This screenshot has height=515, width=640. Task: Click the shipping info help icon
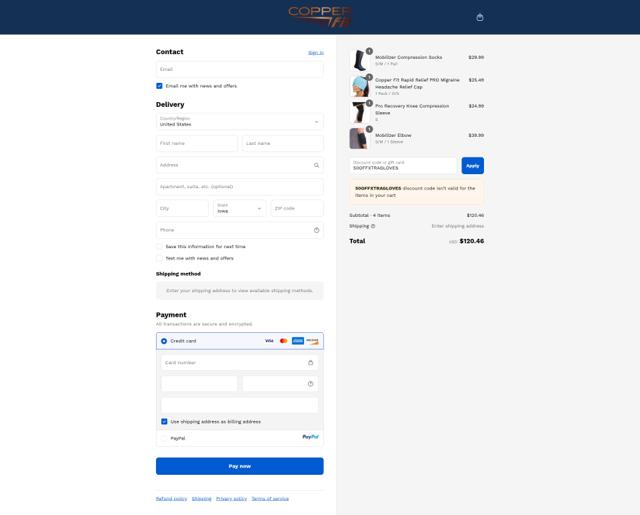pos(373,226)
